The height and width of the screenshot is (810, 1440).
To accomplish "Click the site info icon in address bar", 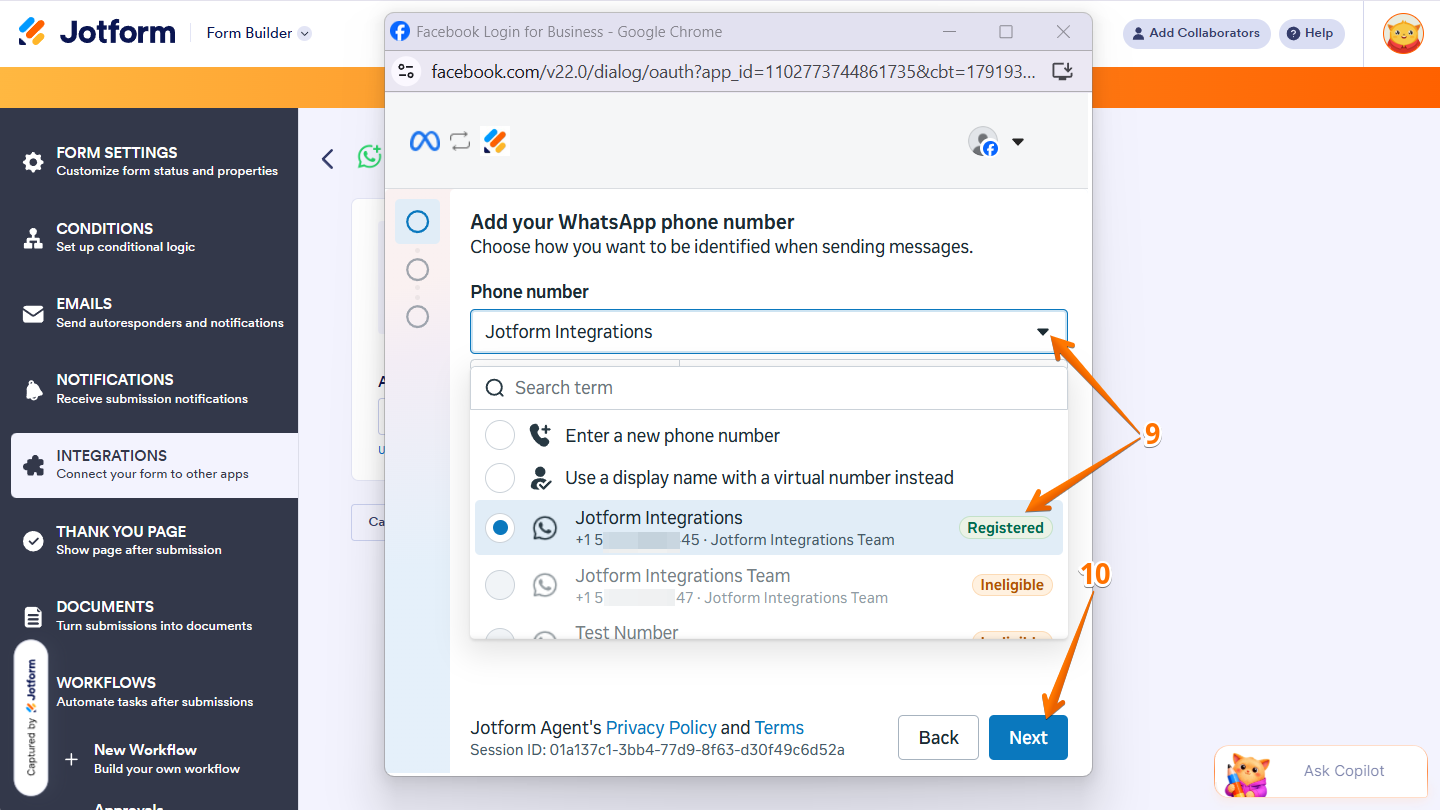I will coord(406,71).
